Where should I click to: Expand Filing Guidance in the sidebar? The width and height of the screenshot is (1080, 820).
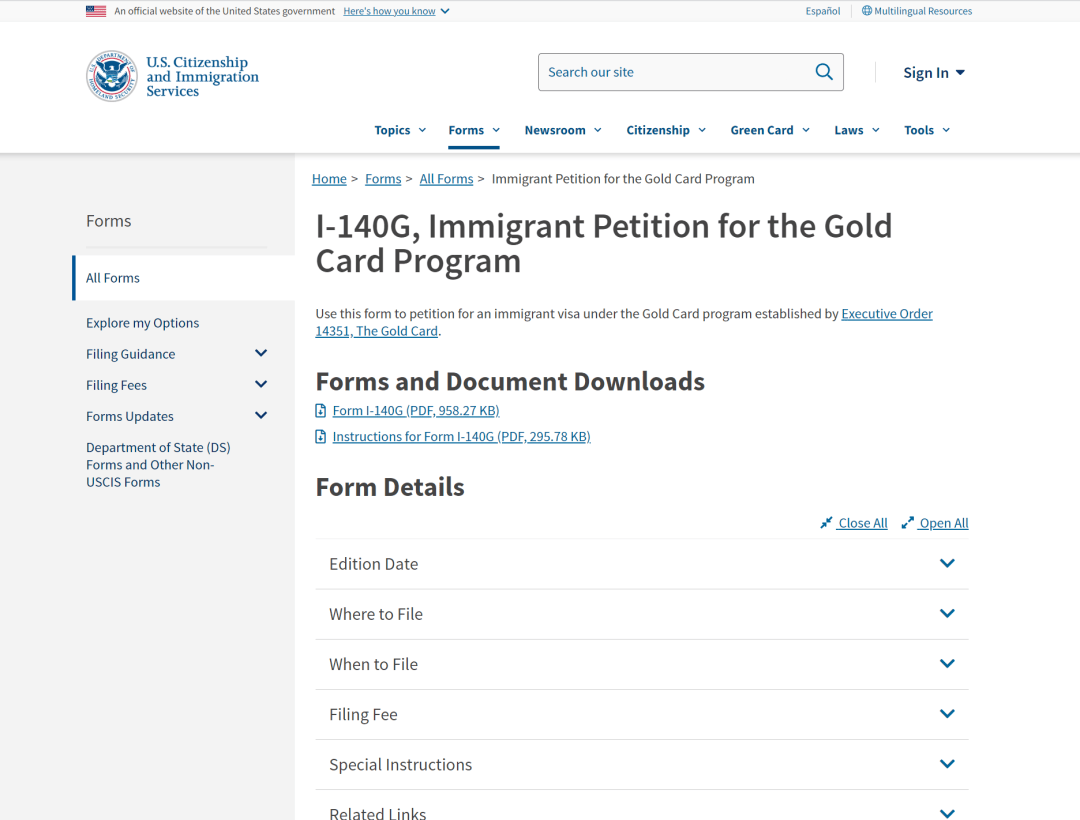(x=261, y=354)
